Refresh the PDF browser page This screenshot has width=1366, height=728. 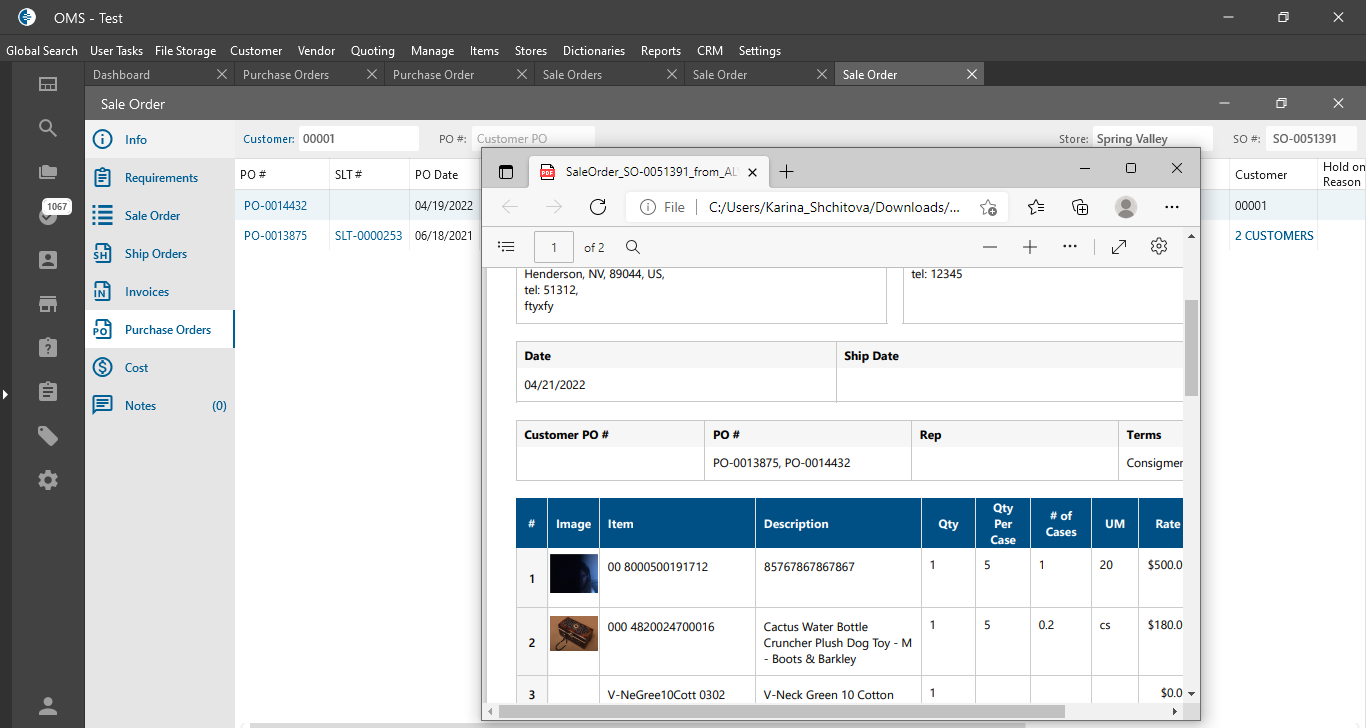click(x=598, y=207)
